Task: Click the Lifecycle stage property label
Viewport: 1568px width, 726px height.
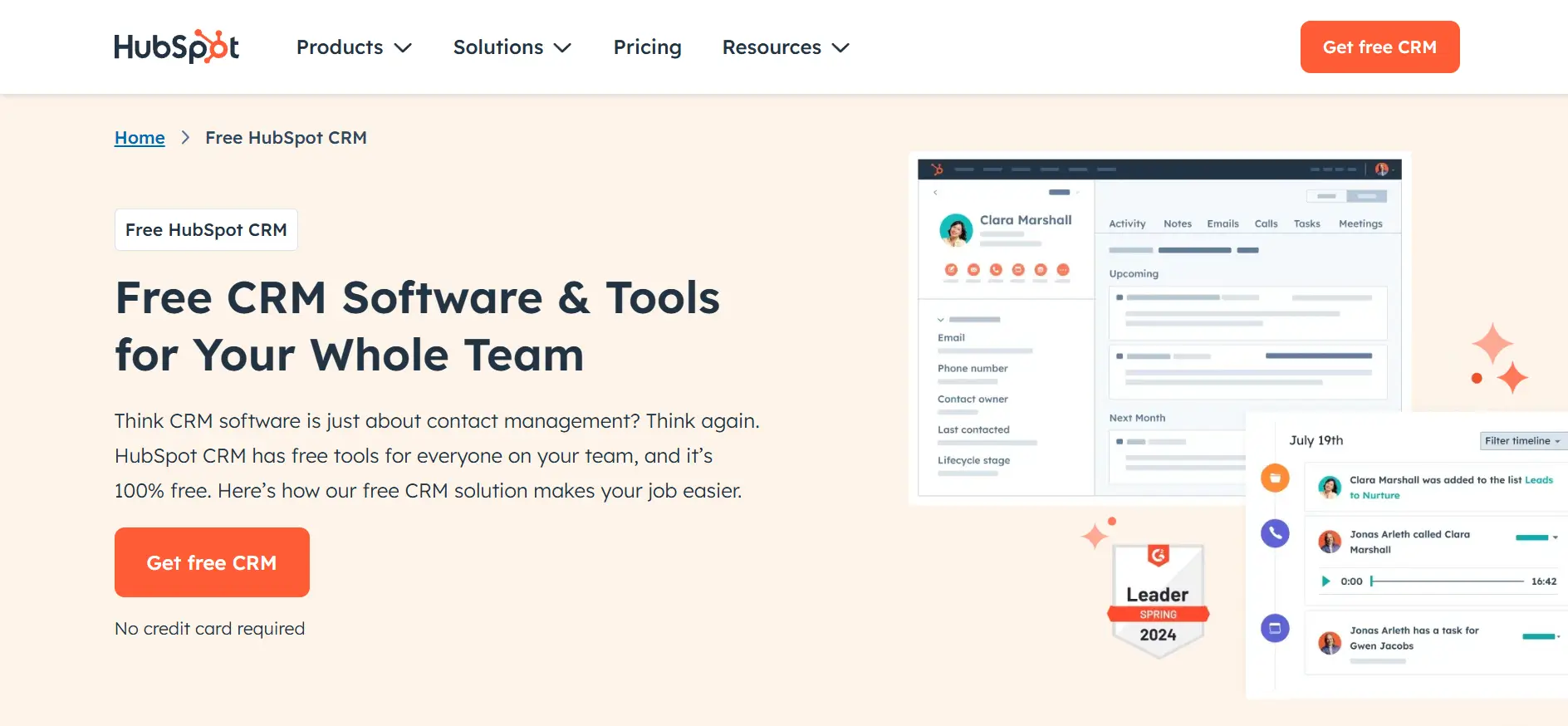Action: (974, 461)
